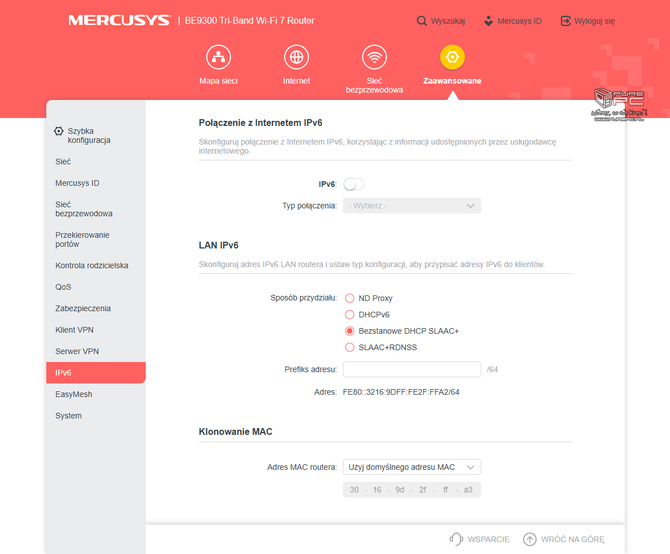The height and width of the screenshot is (554, 670).
Task: Select Bezstanowe DHCP SLAAC+ radio option
Action: click(350, 331)
